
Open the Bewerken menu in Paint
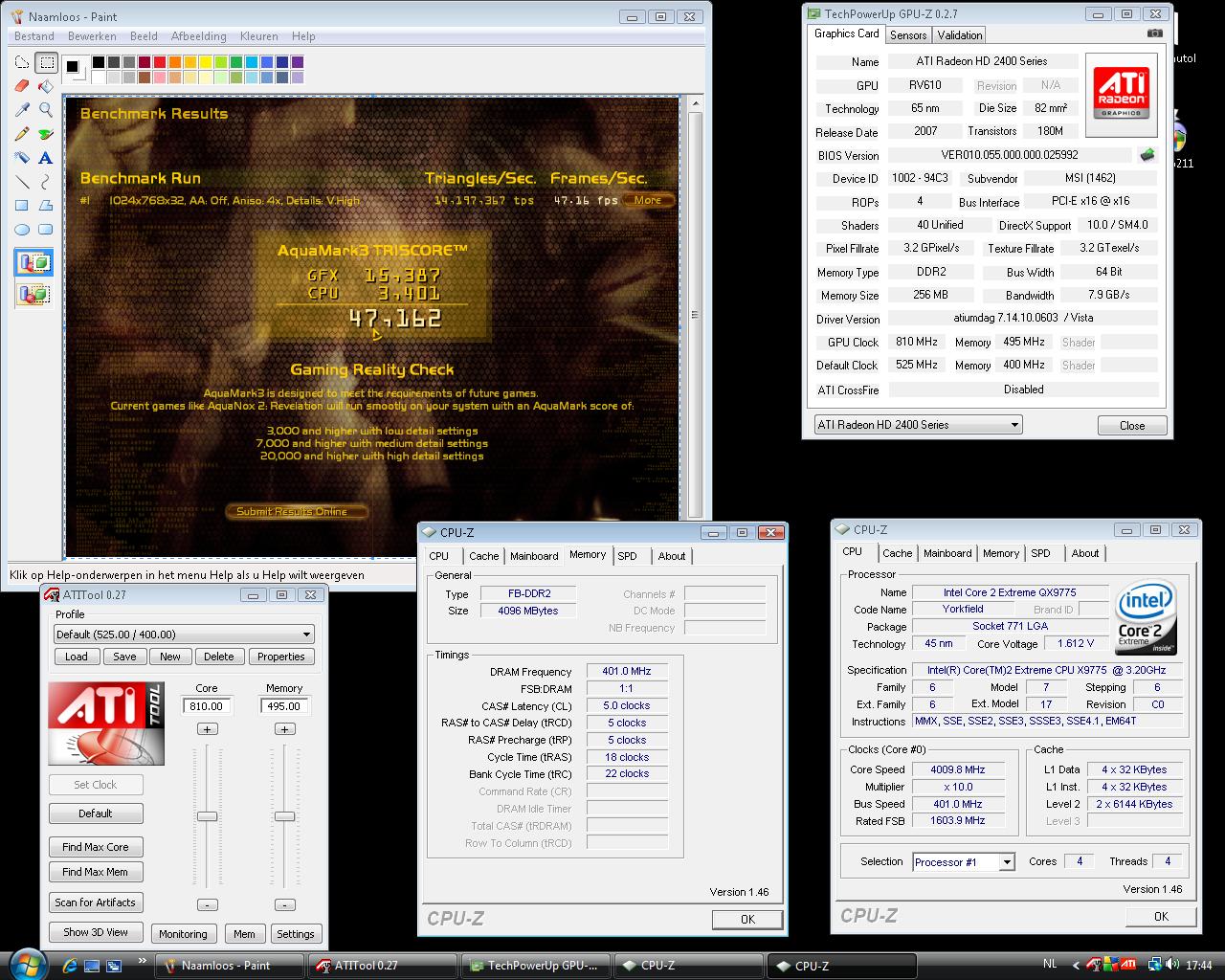92,36
